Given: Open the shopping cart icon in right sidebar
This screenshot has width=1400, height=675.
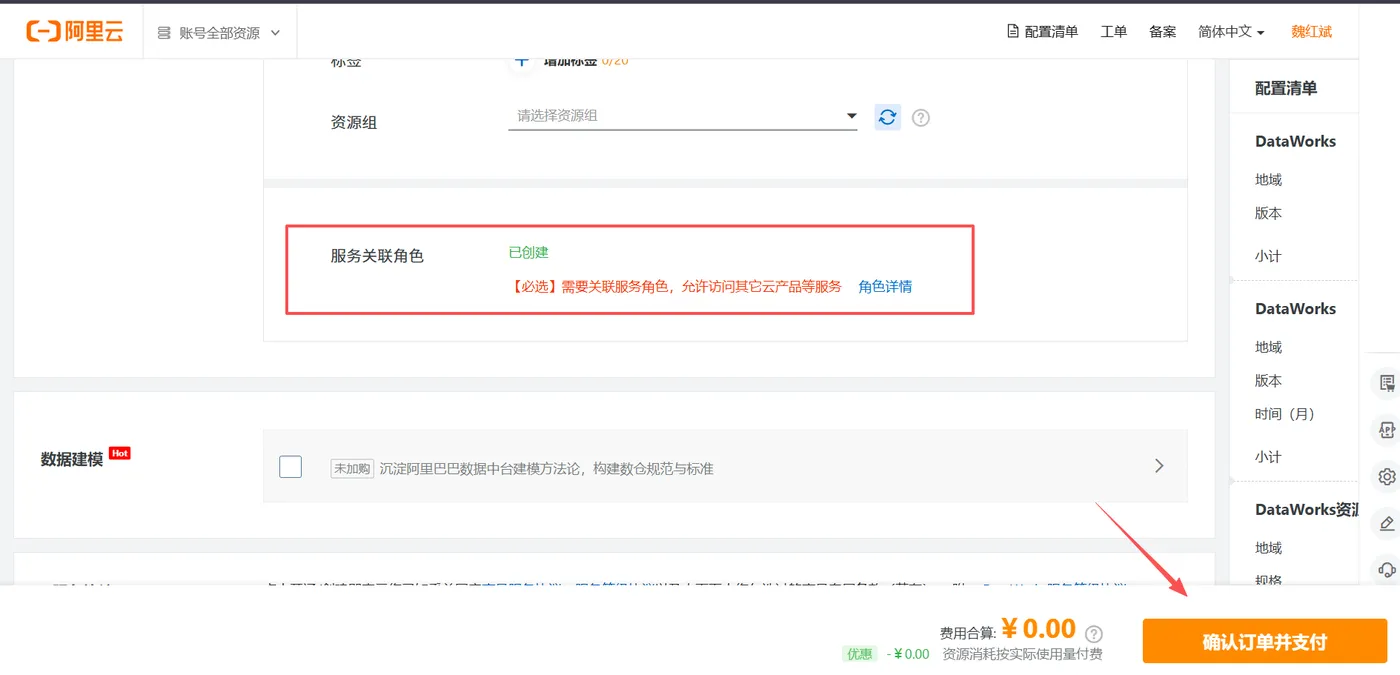Looking at the screenshot, I should tap(1386, 383).
